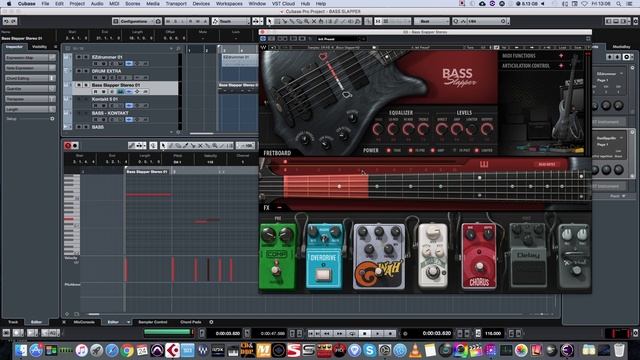The height and width of the screenshot is (360, 640).
Task: Click Solo on the Bass Slapper Stereo 01 track
Action: coord(86,85)
